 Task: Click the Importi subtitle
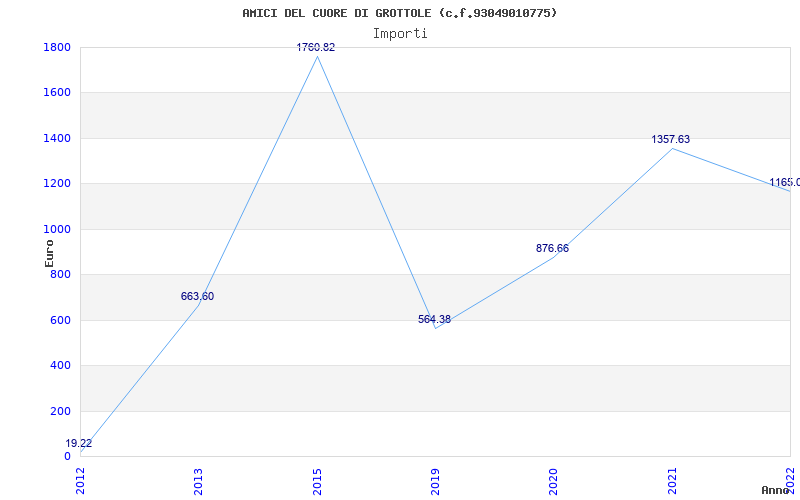(400, 34)
